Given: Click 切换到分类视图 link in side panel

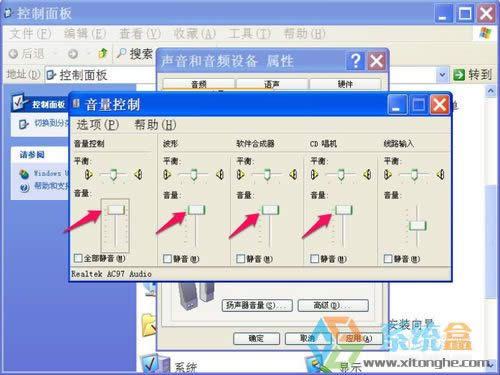Looking at the screenshot, I should point(44,124).
